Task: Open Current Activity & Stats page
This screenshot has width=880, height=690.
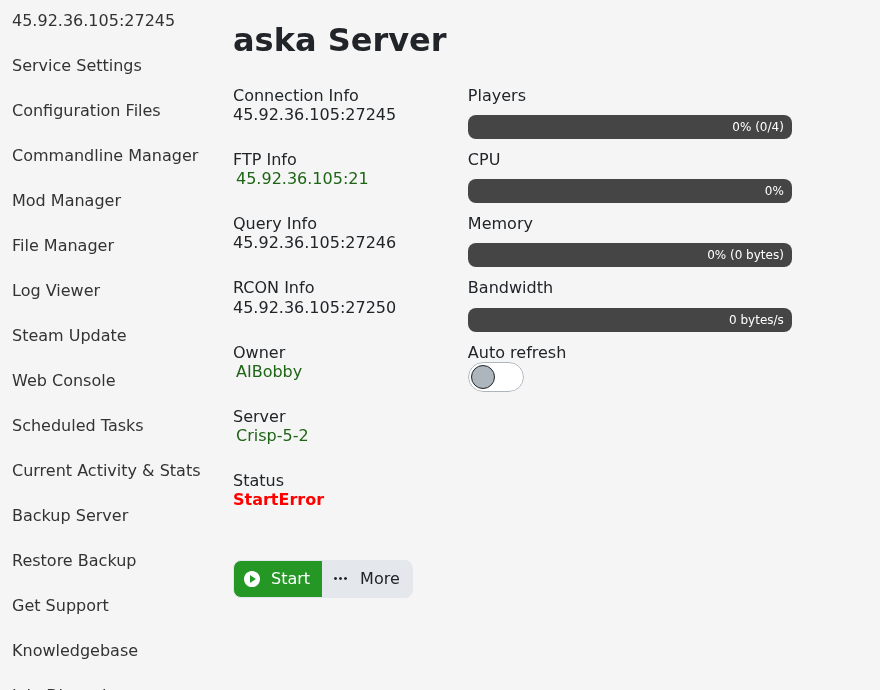Action: [106, 470]
